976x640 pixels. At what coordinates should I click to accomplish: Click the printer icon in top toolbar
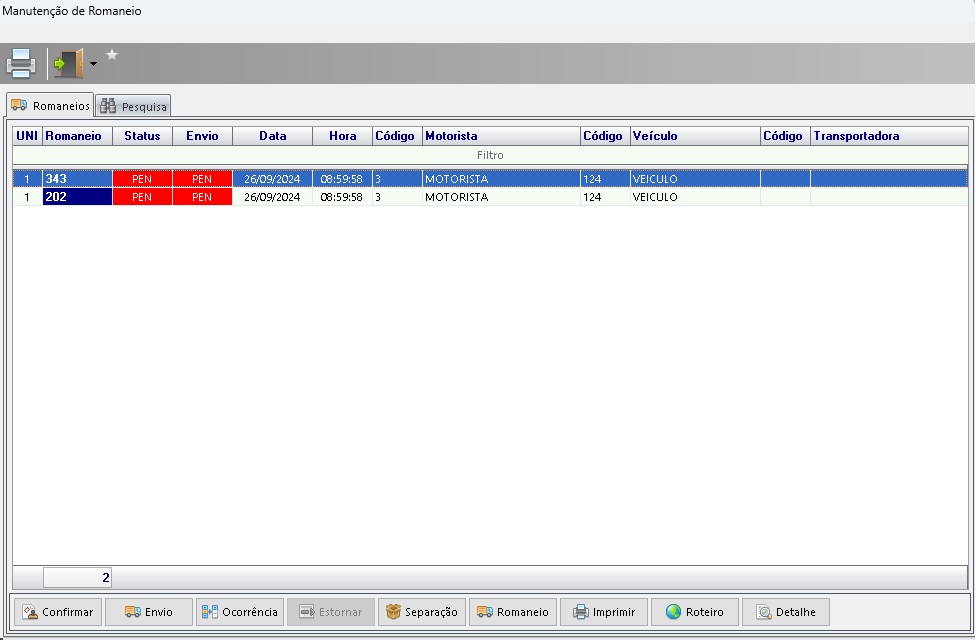point(21,63)
